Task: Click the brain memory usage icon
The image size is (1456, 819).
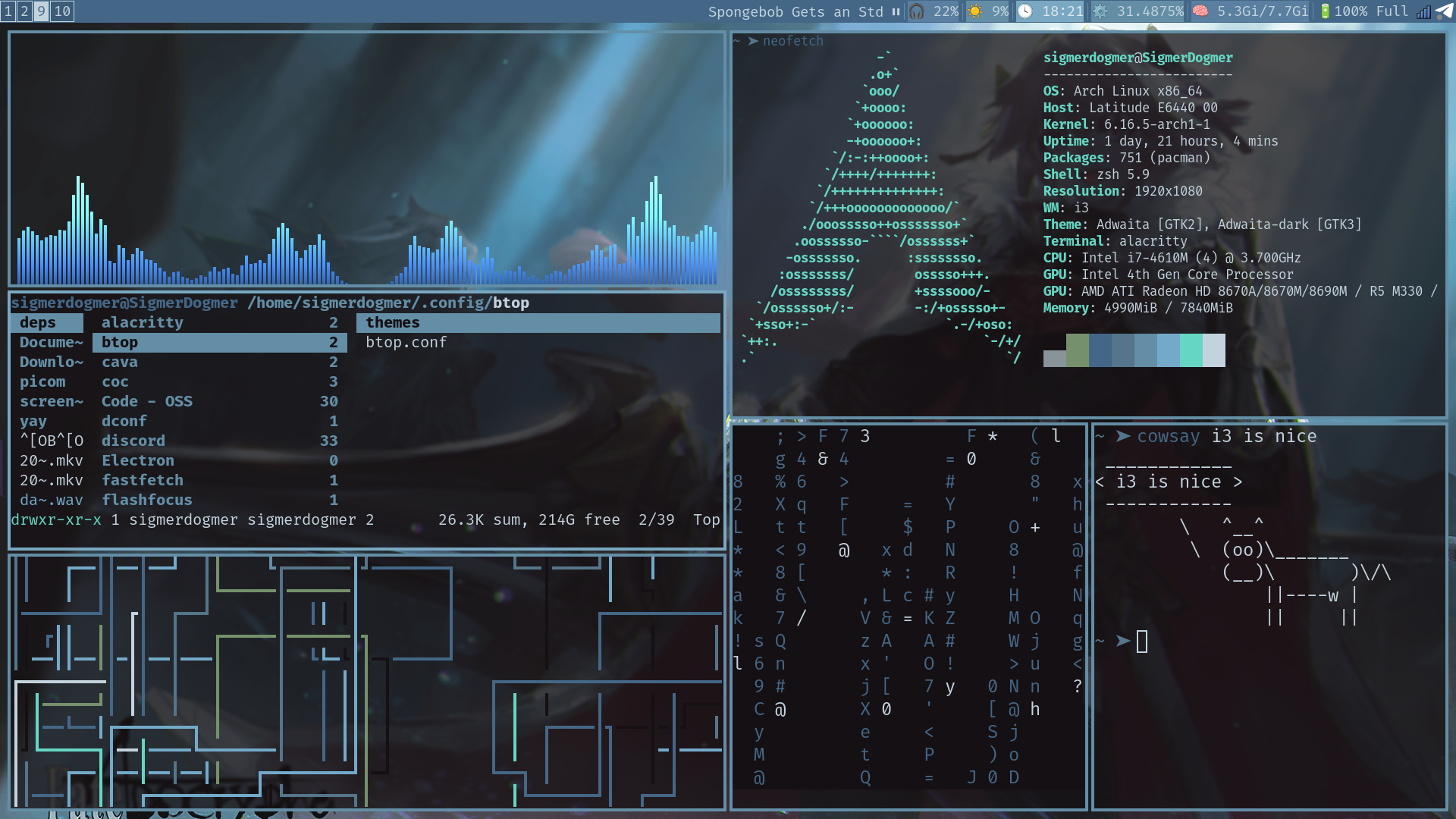Action: [1200, 11]
